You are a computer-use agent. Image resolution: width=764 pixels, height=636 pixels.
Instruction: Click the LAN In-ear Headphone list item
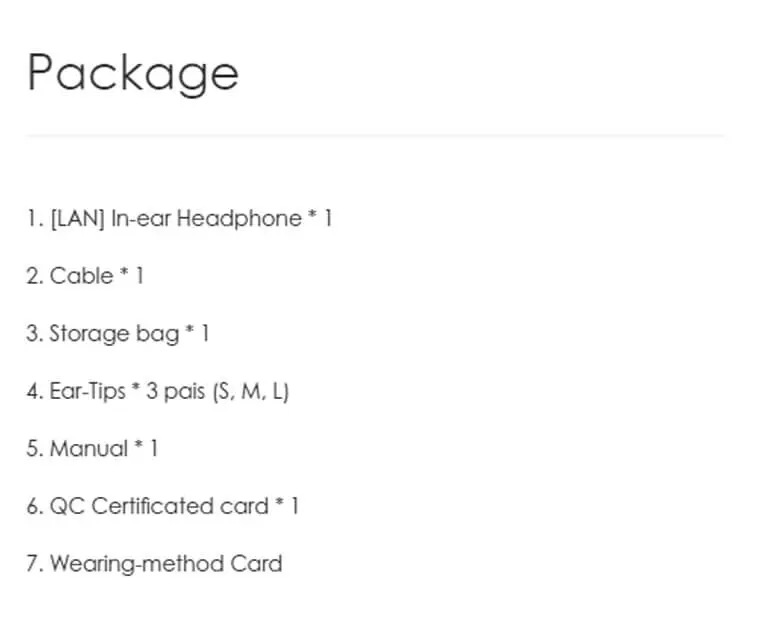179,218
